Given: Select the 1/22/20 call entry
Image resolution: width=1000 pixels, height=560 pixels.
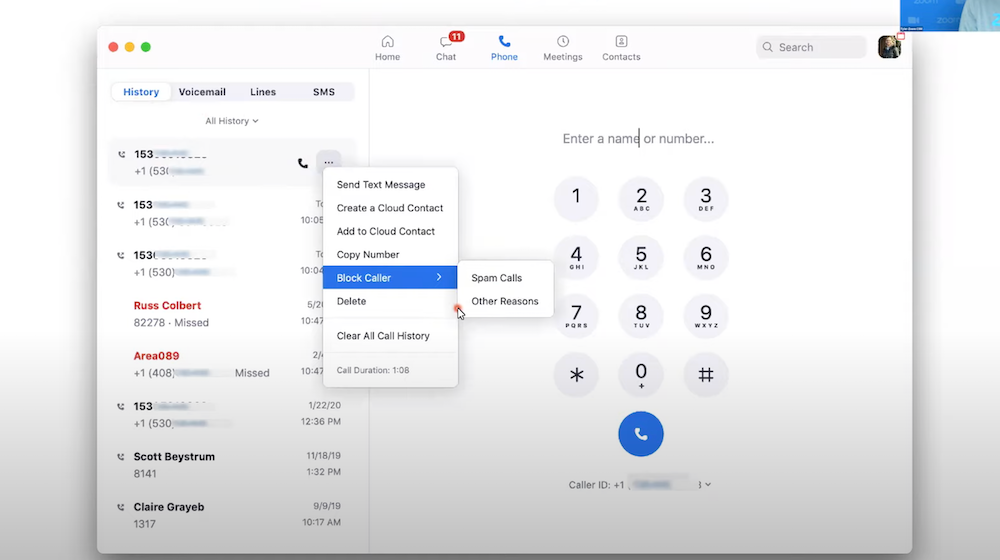Looking at the screenshot, I should point(232,415).
